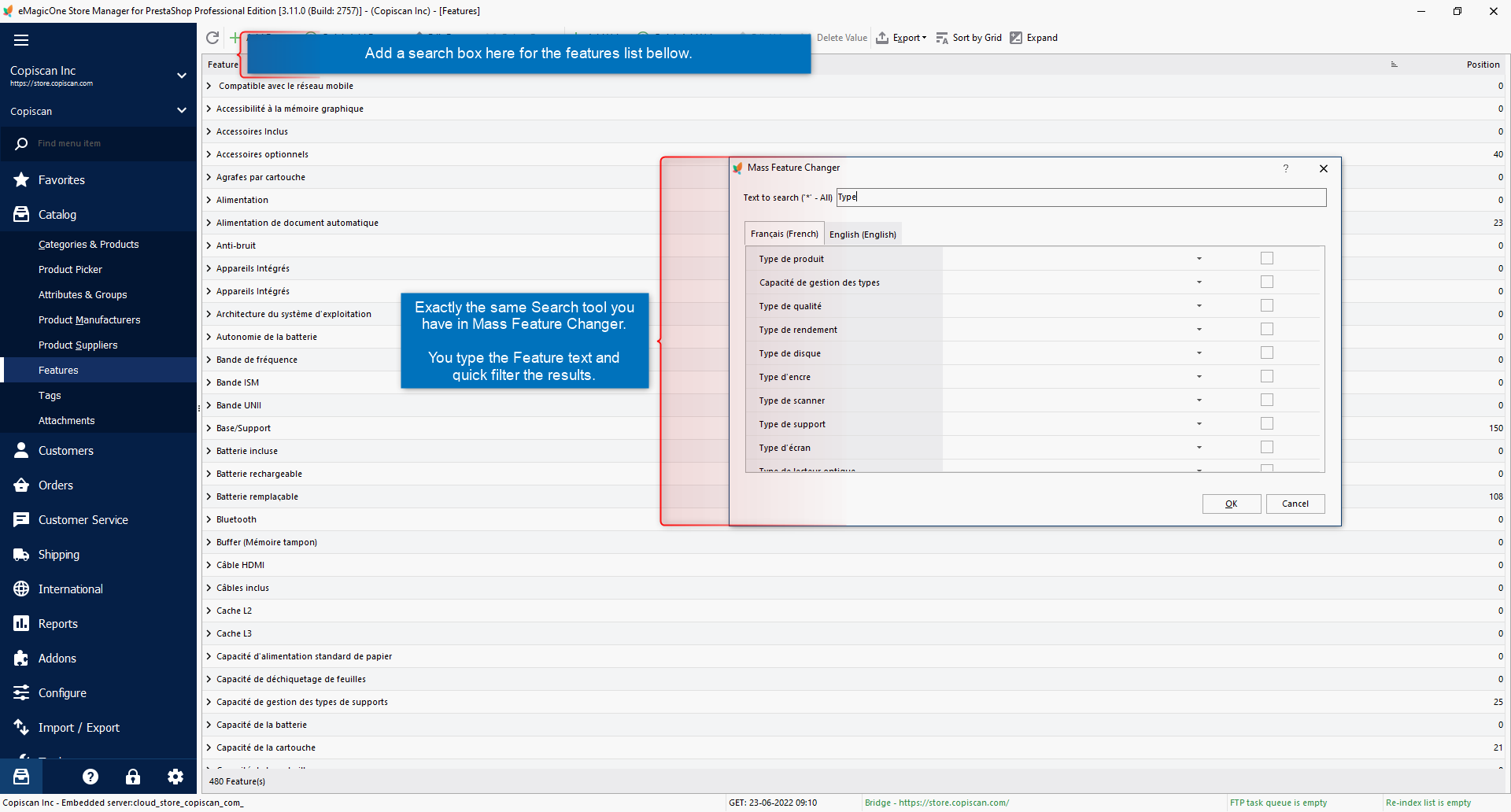
Task: Click Cancel in Mass Feature Changer
Action: click(1295, 504)
